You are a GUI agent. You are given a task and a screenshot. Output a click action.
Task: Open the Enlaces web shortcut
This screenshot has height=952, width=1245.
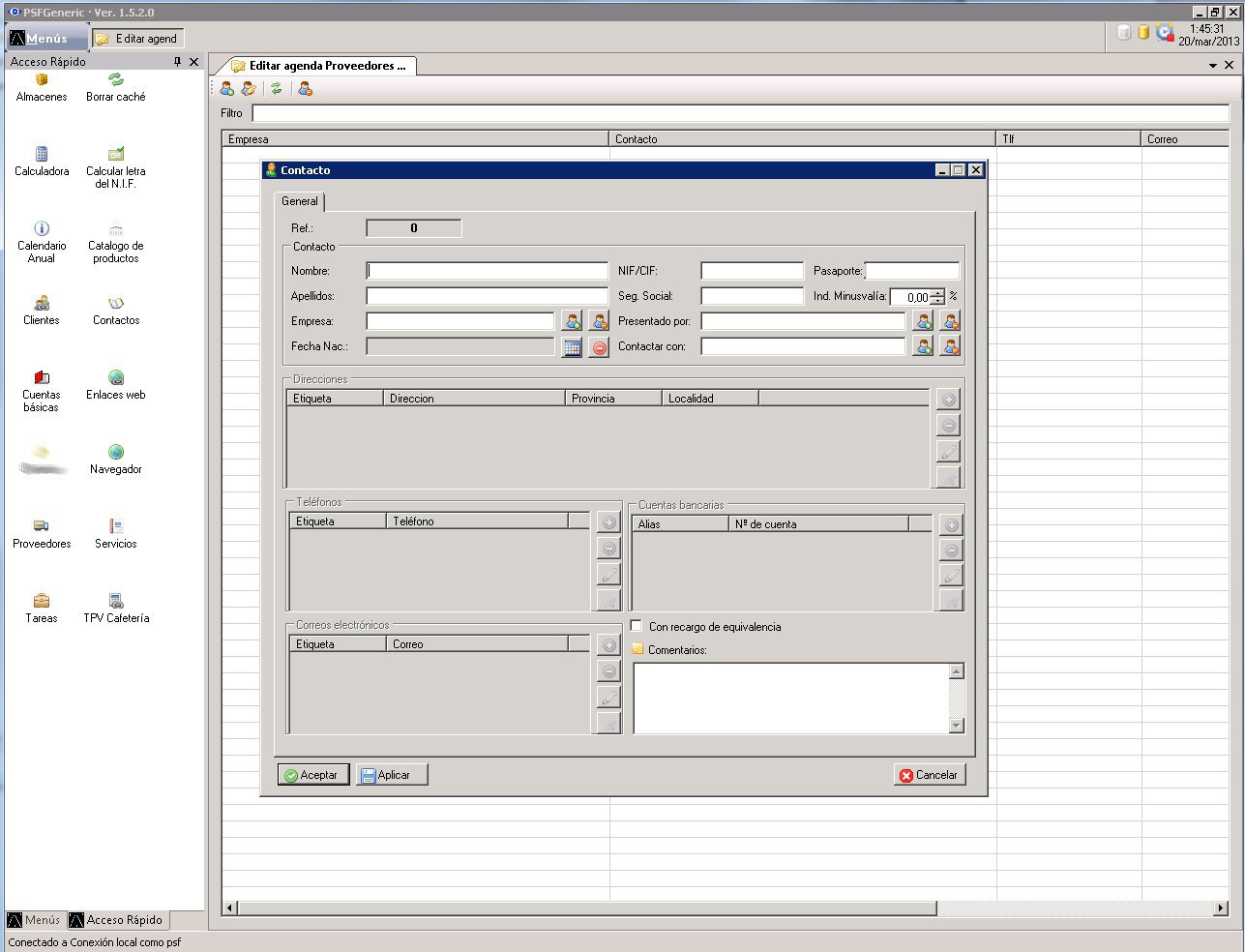(116, 385)
